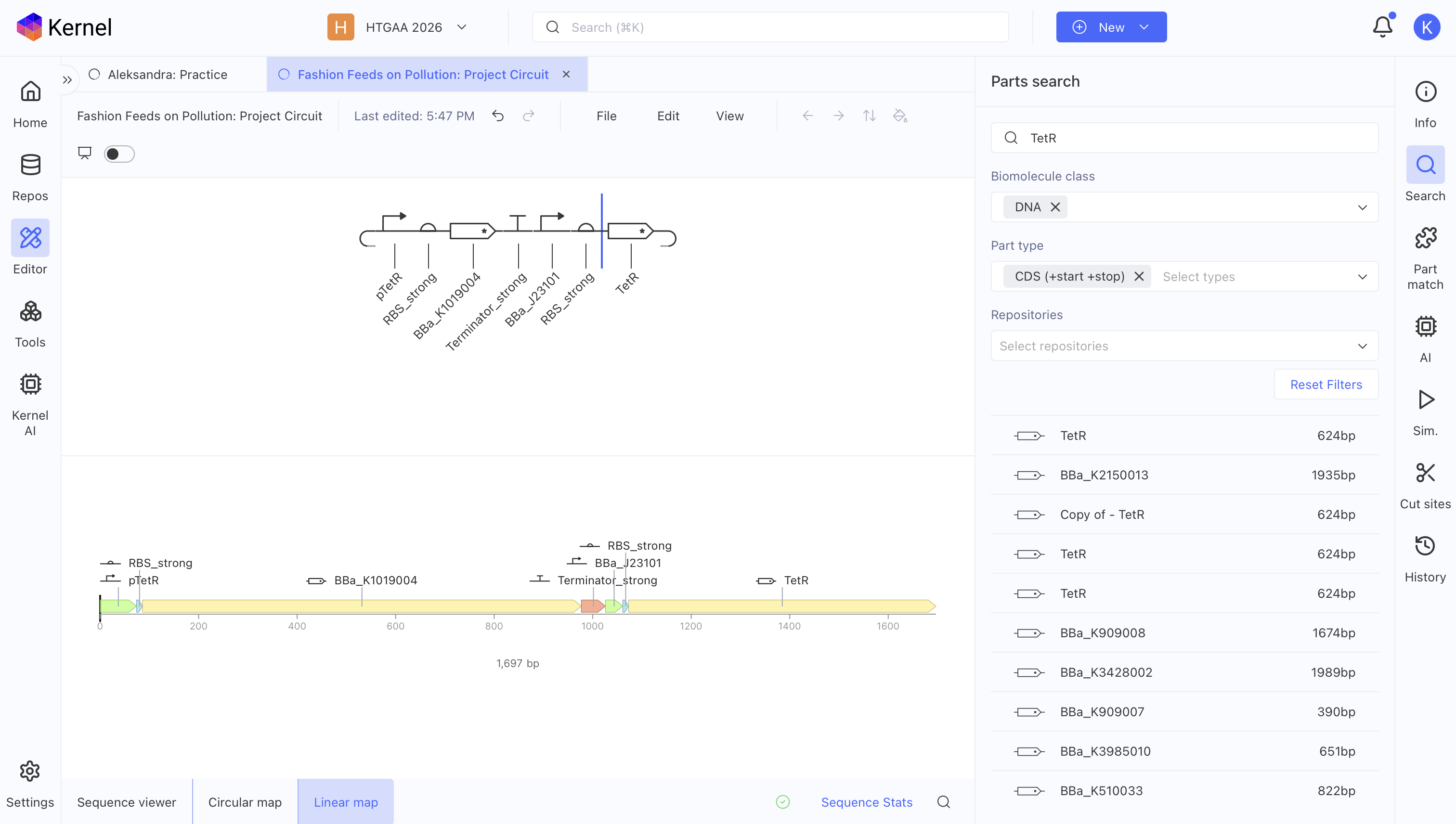This screenshot has height=824, width=1456.
Task: Open the View menu
Action: click(x=730, y=116)
